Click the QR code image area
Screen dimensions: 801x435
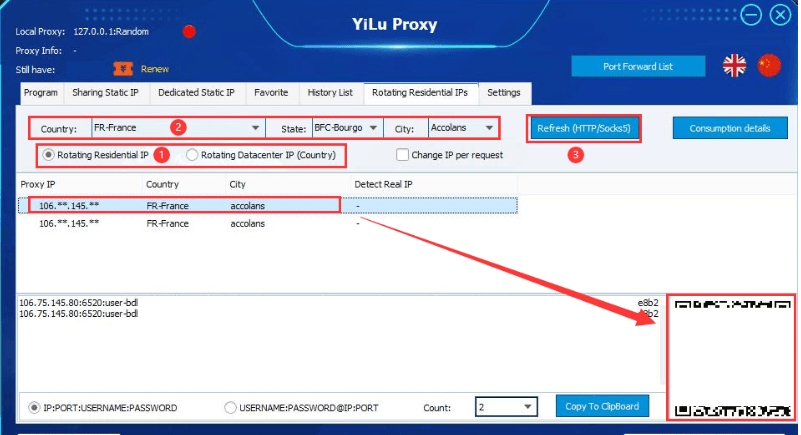[x=732, y=357]
